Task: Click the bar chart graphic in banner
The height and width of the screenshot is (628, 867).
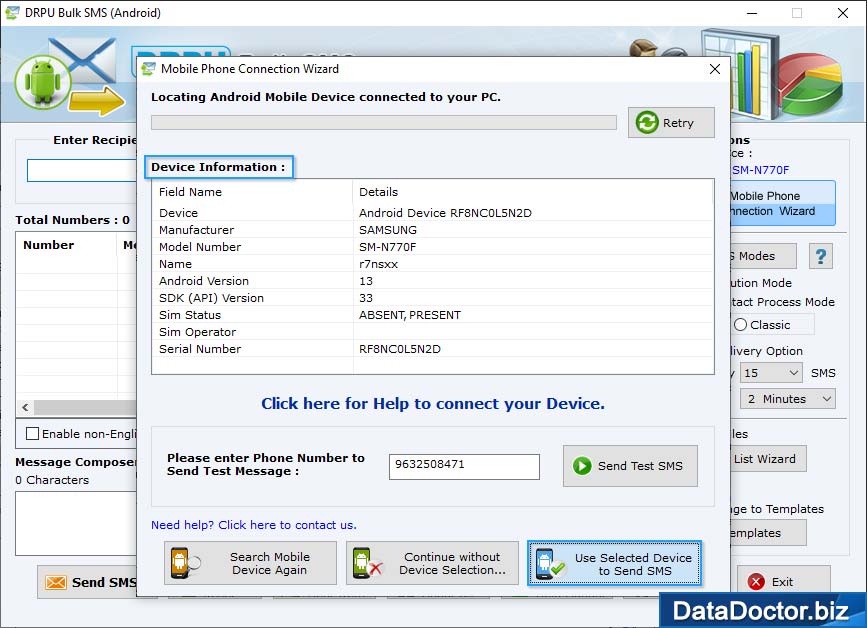Action: pyautogui.click(x=740, y=73)
